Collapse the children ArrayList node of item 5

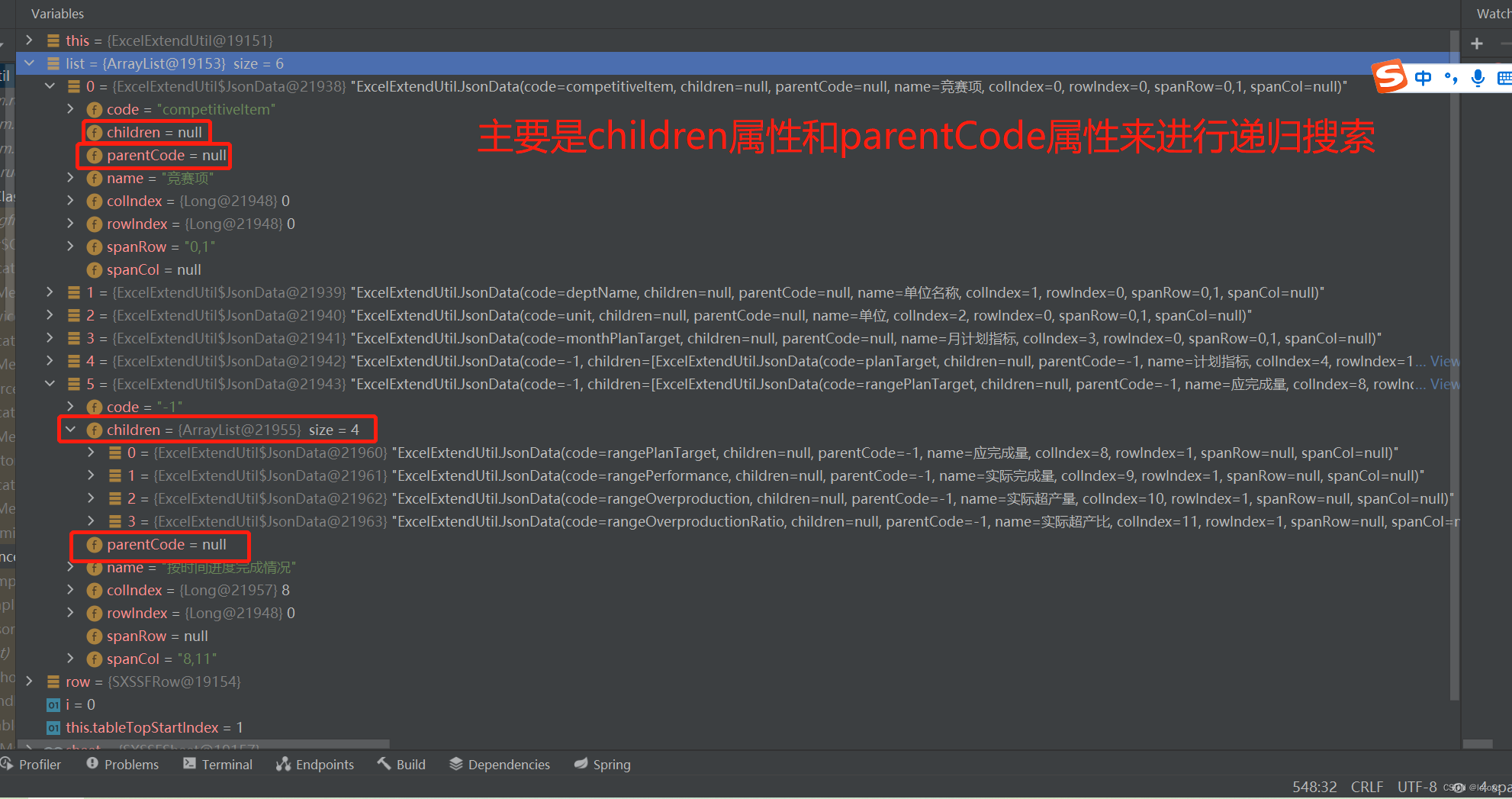tap(71, 430)
